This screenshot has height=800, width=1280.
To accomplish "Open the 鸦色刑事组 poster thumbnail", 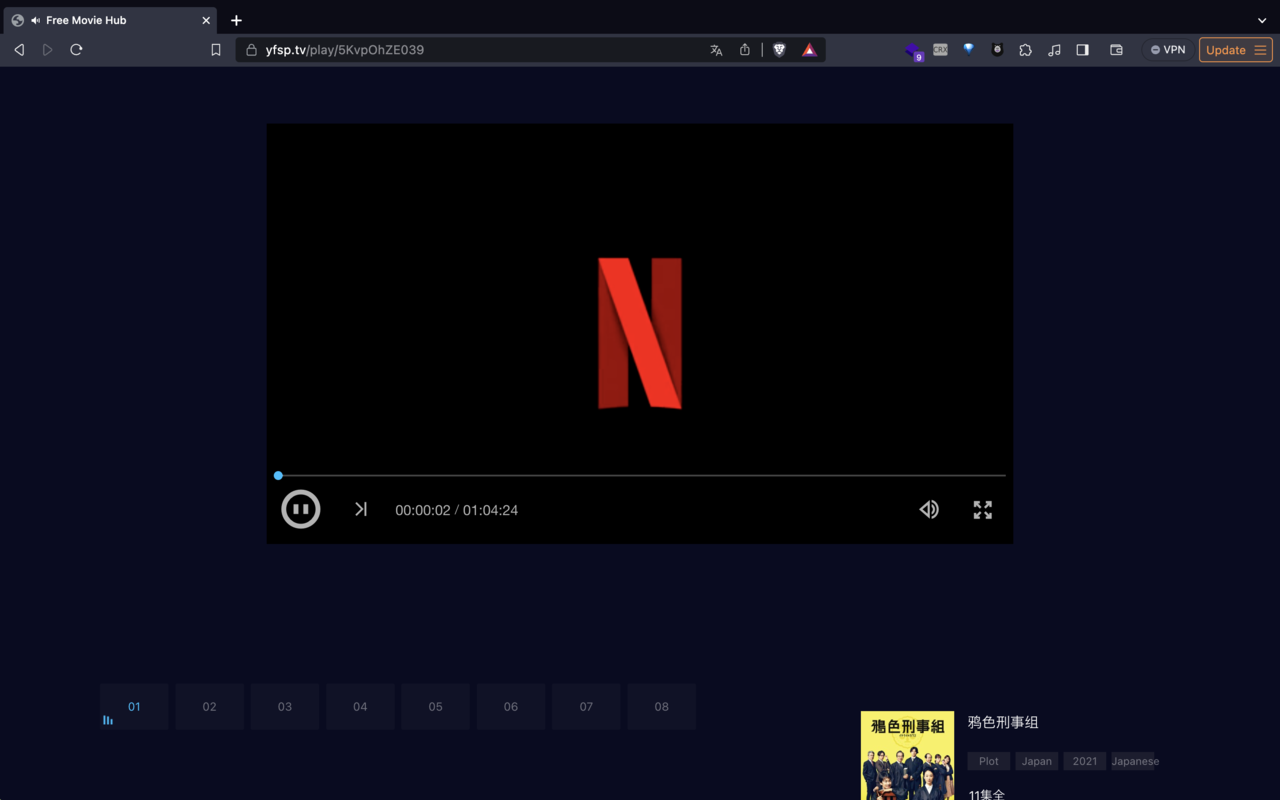I will pos(907,755).
